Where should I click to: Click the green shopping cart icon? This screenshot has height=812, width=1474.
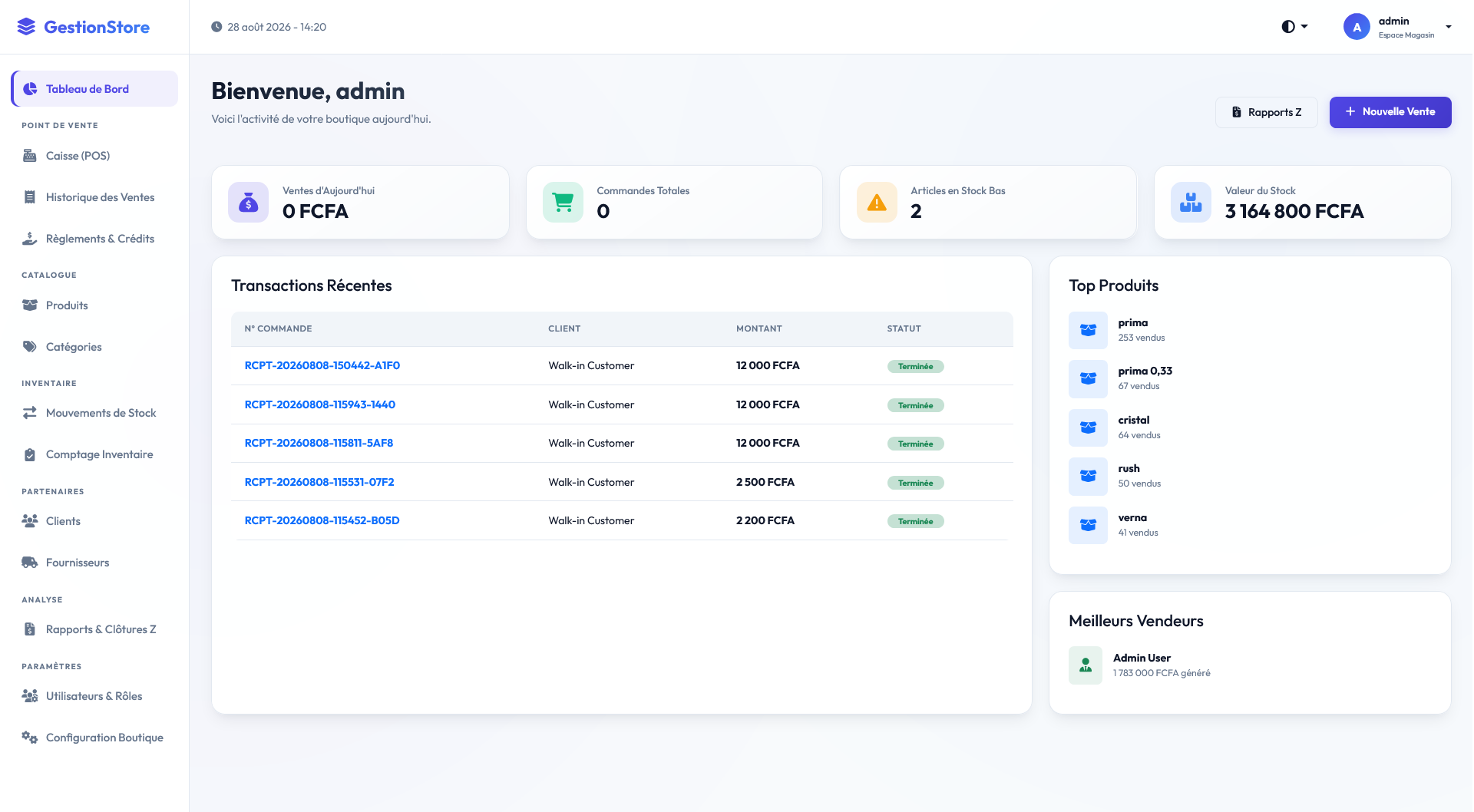coord(563,203)
